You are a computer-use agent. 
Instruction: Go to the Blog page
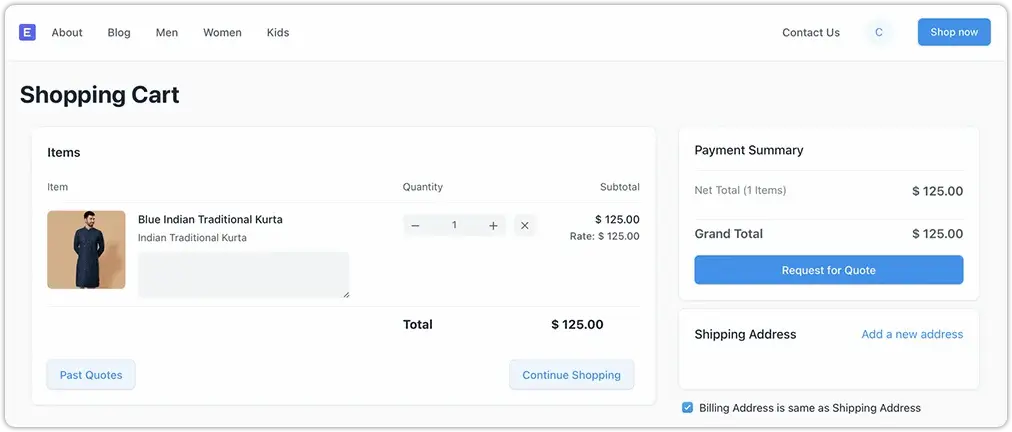point(119,32)
